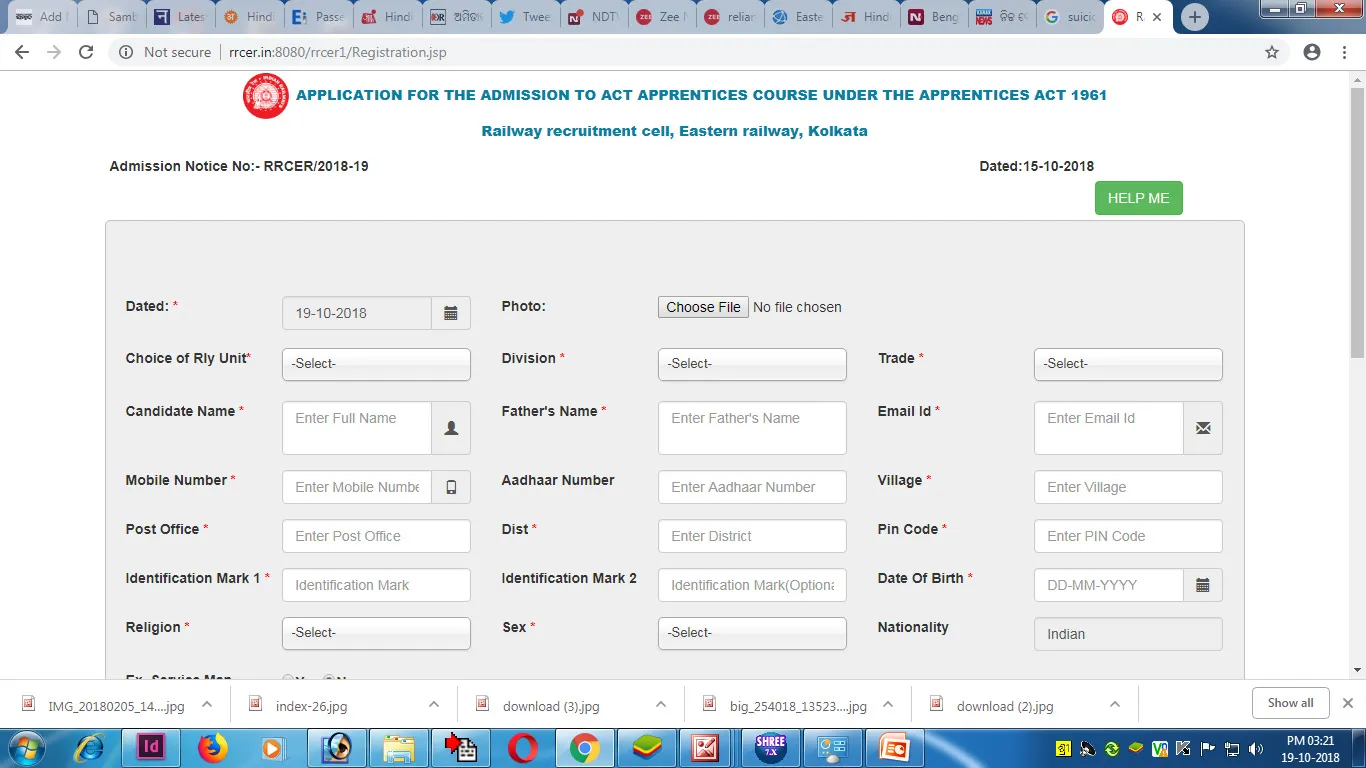Click the Enter Aadhaar Number field
The image size is (1366, 768).
point(752,487)
